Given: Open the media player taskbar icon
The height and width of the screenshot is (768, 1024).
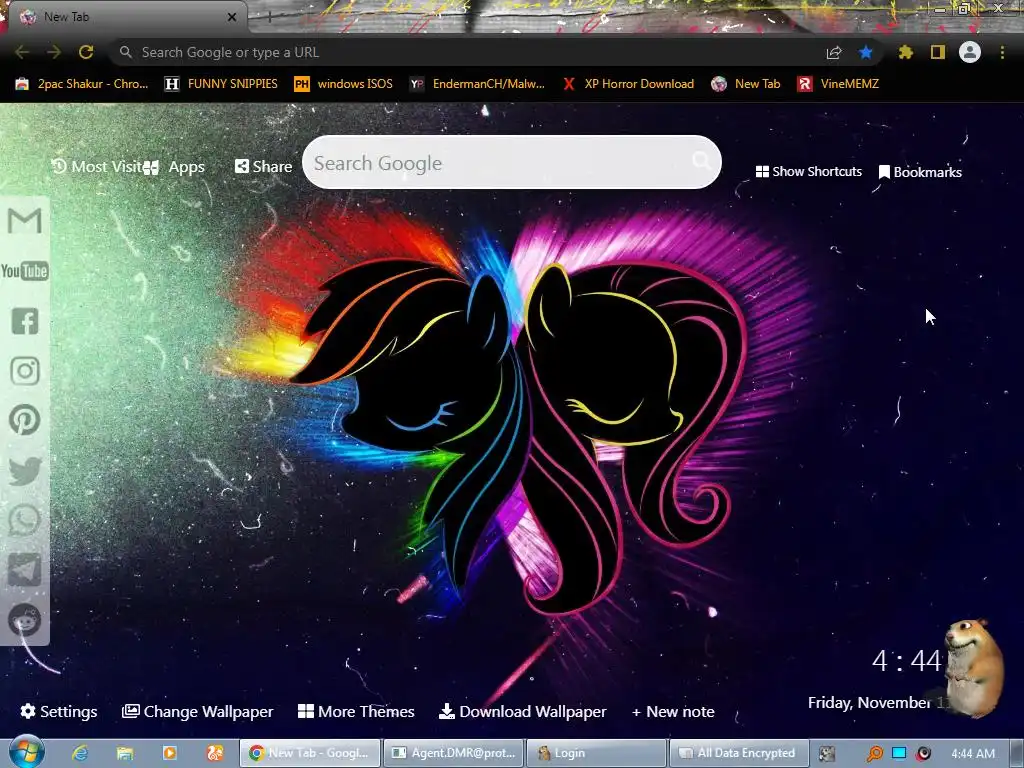Looking at the screenshot, I should [169, 753].
